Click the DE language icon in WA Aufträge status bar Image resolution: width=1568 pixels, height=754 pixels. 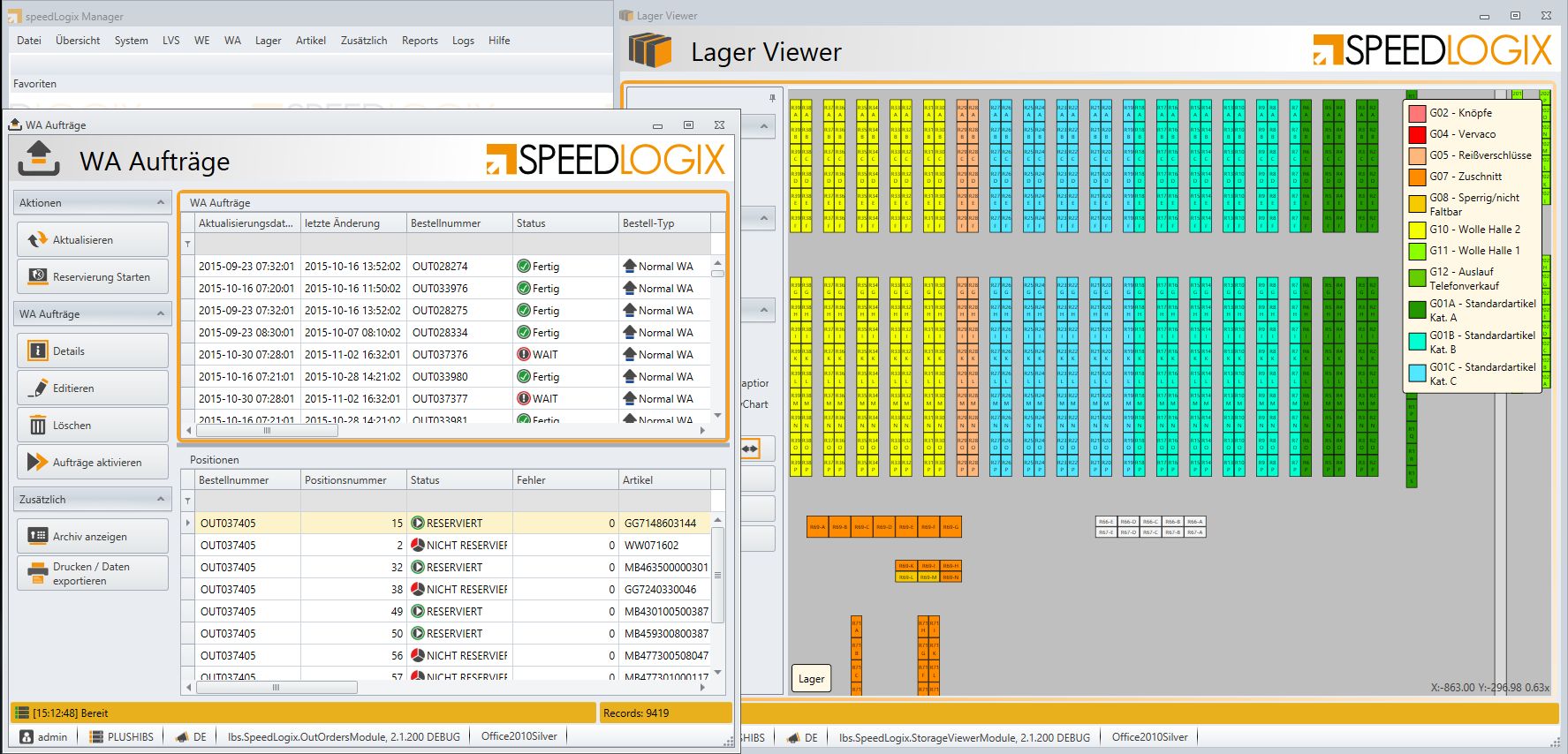pyautogui.click(x=182, y=736)
